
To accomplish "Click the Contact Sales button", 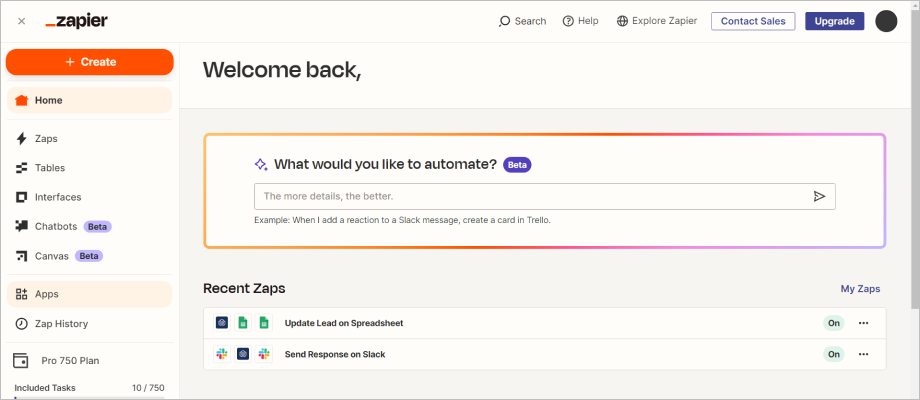I will point(753,21).
